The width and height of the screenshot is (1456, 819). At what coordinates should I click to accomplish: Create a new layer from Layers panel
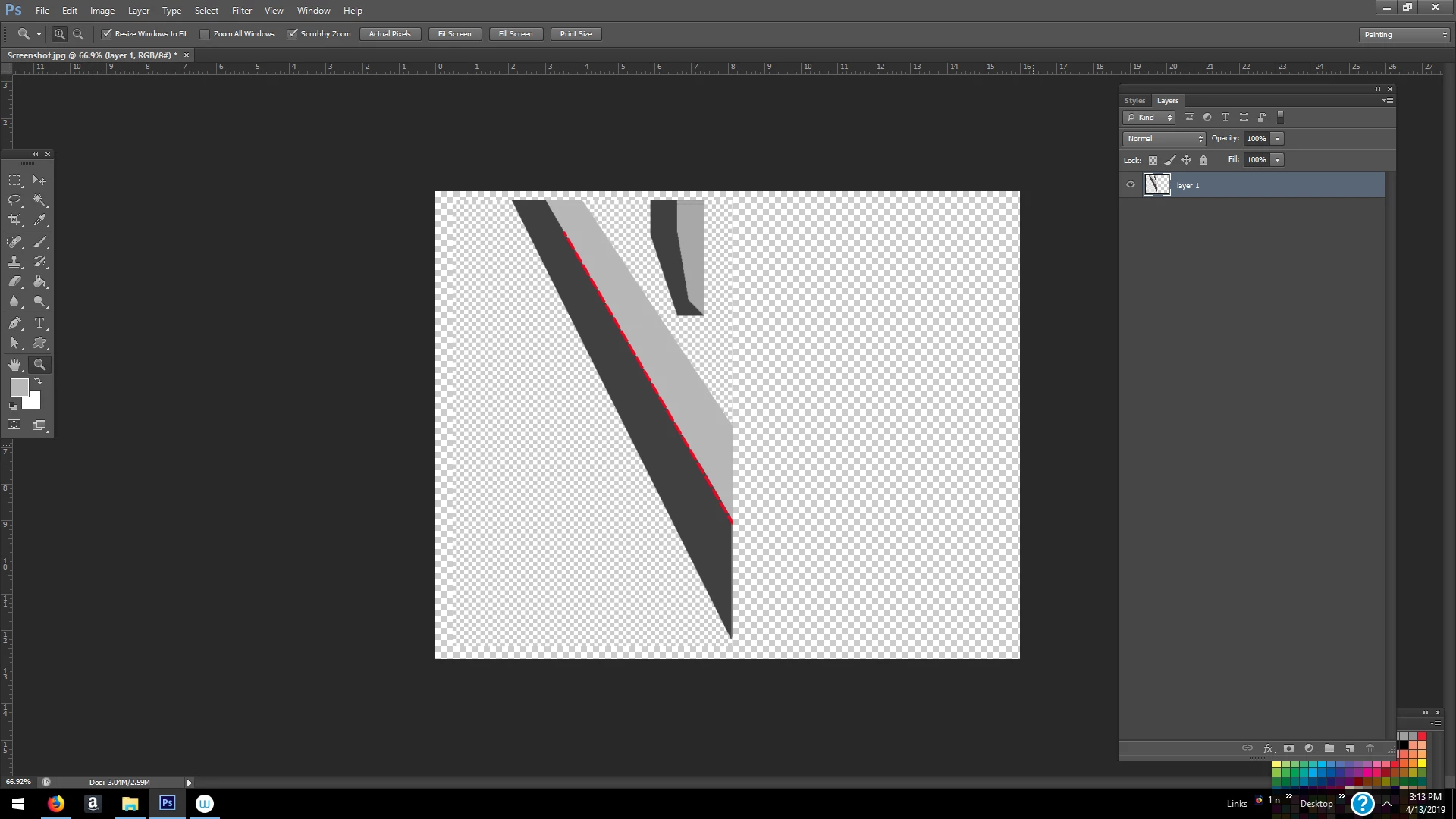pyautogui.click(x=1350, y=748)
